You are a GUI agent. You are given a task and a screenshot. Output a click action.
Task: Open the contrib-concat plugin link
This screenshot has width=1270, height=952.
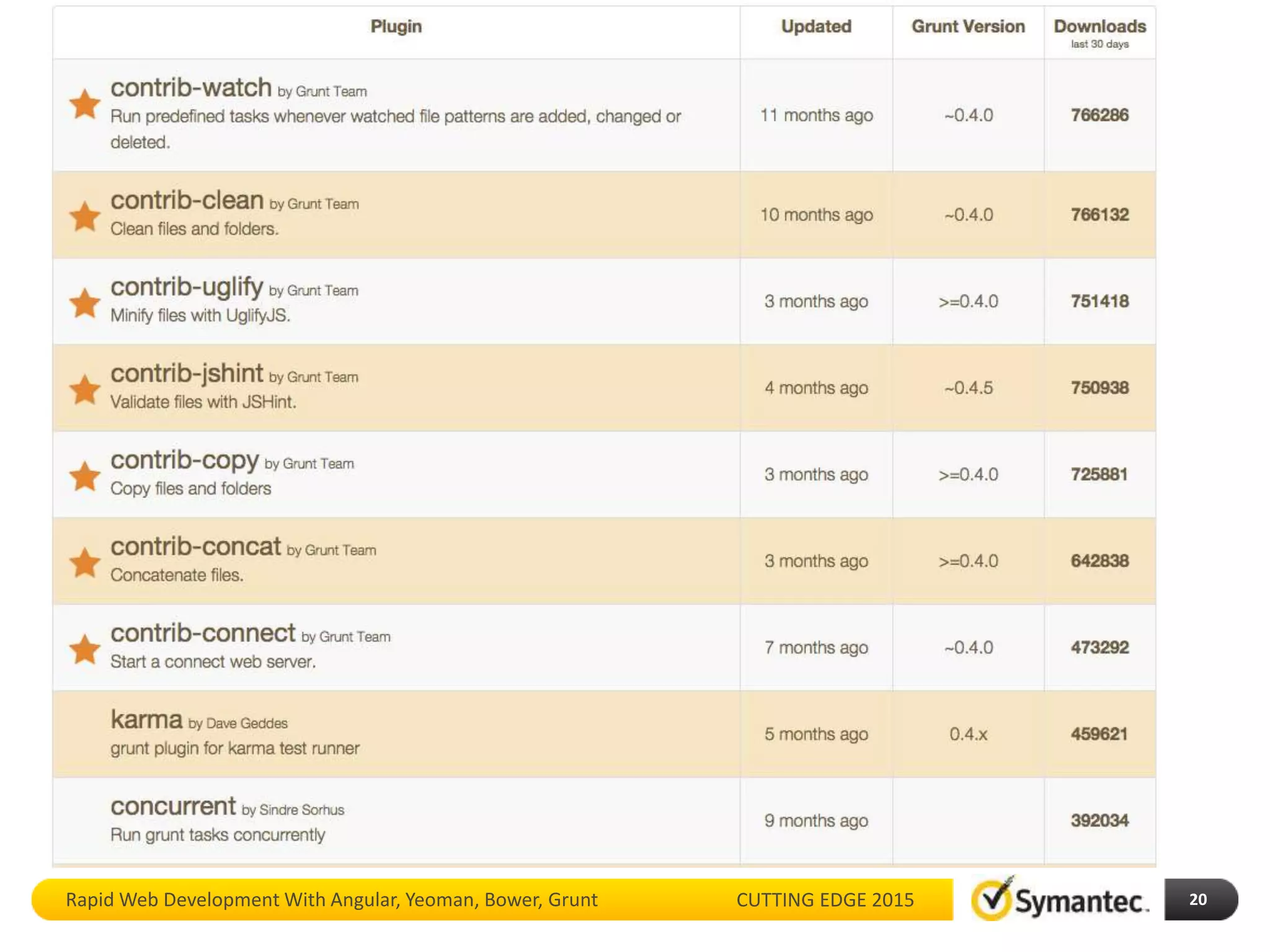195,547
